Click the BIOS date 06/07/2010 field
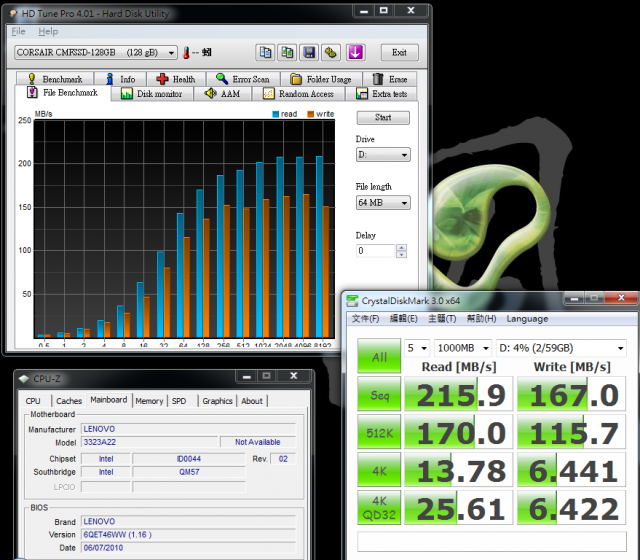The image size is (640, 560). click(189, 548)
